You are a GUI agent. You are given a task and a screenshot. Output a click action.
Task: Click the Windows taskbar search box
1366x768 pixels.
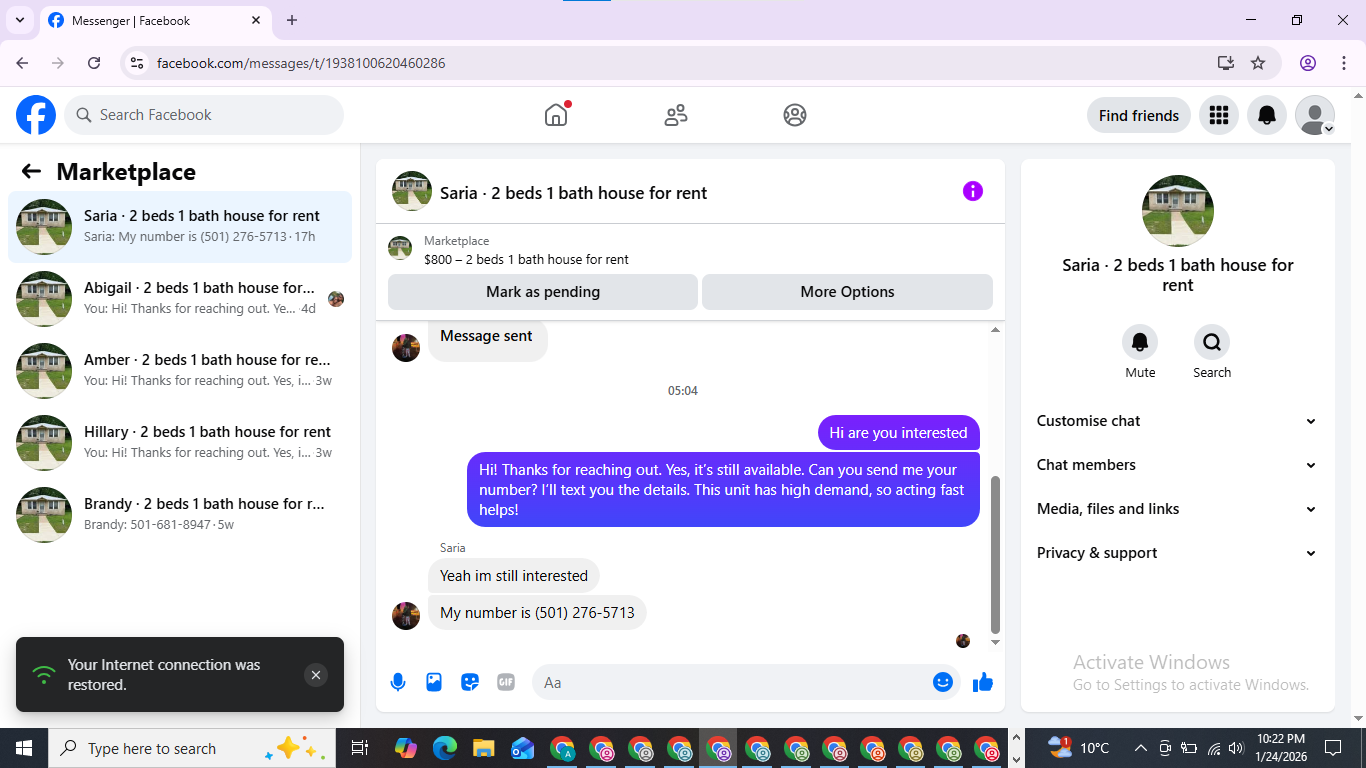(193, 748)
